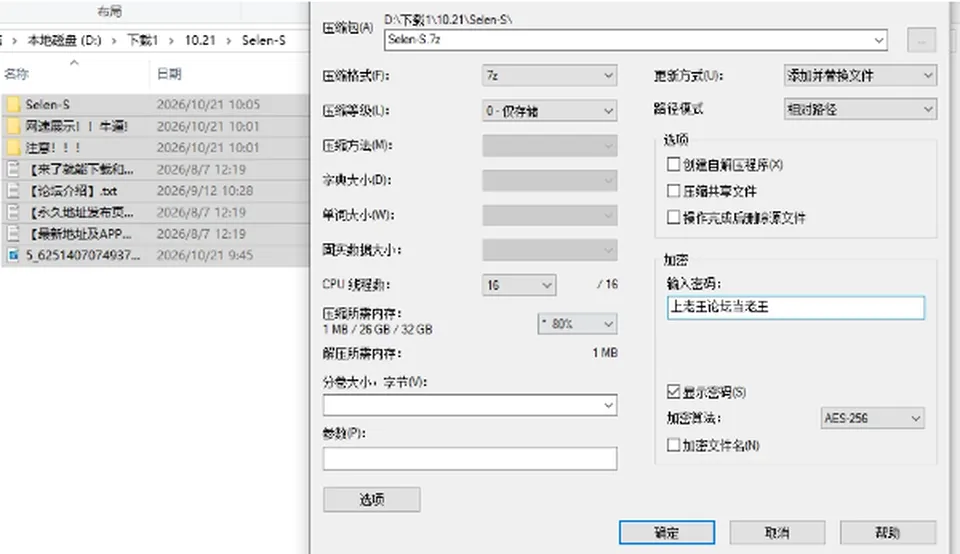The image size is (960, 554).
Task: Go to 本地磁盘 (D:) in the address bar
Action: [x=64, y=40]
